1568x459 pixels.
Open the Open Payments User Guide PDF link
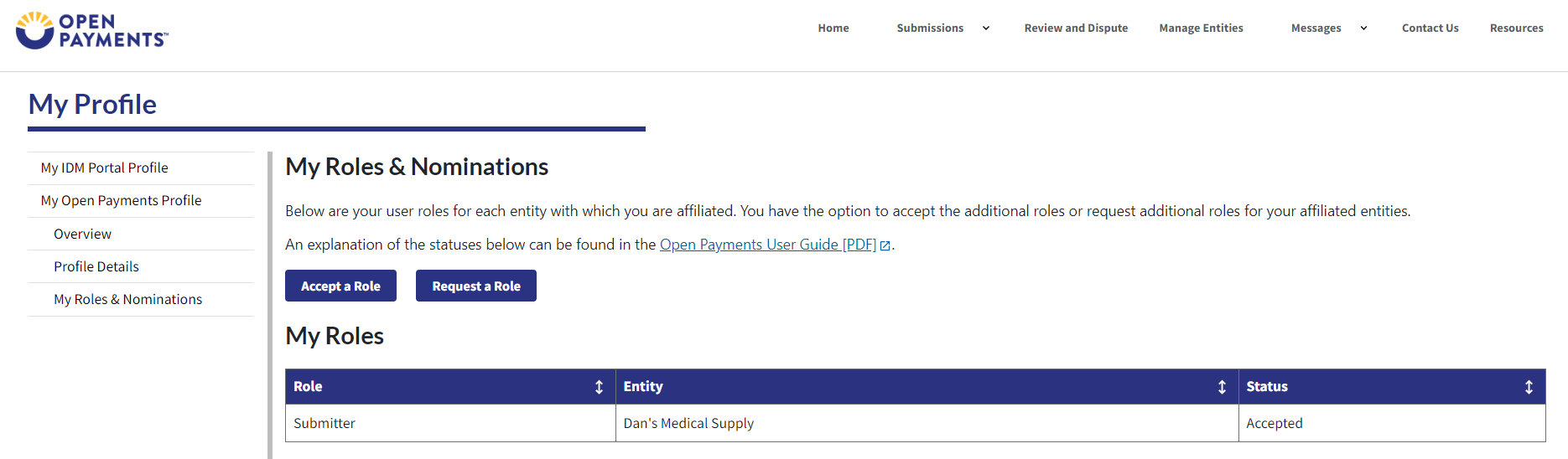(767, 245)
